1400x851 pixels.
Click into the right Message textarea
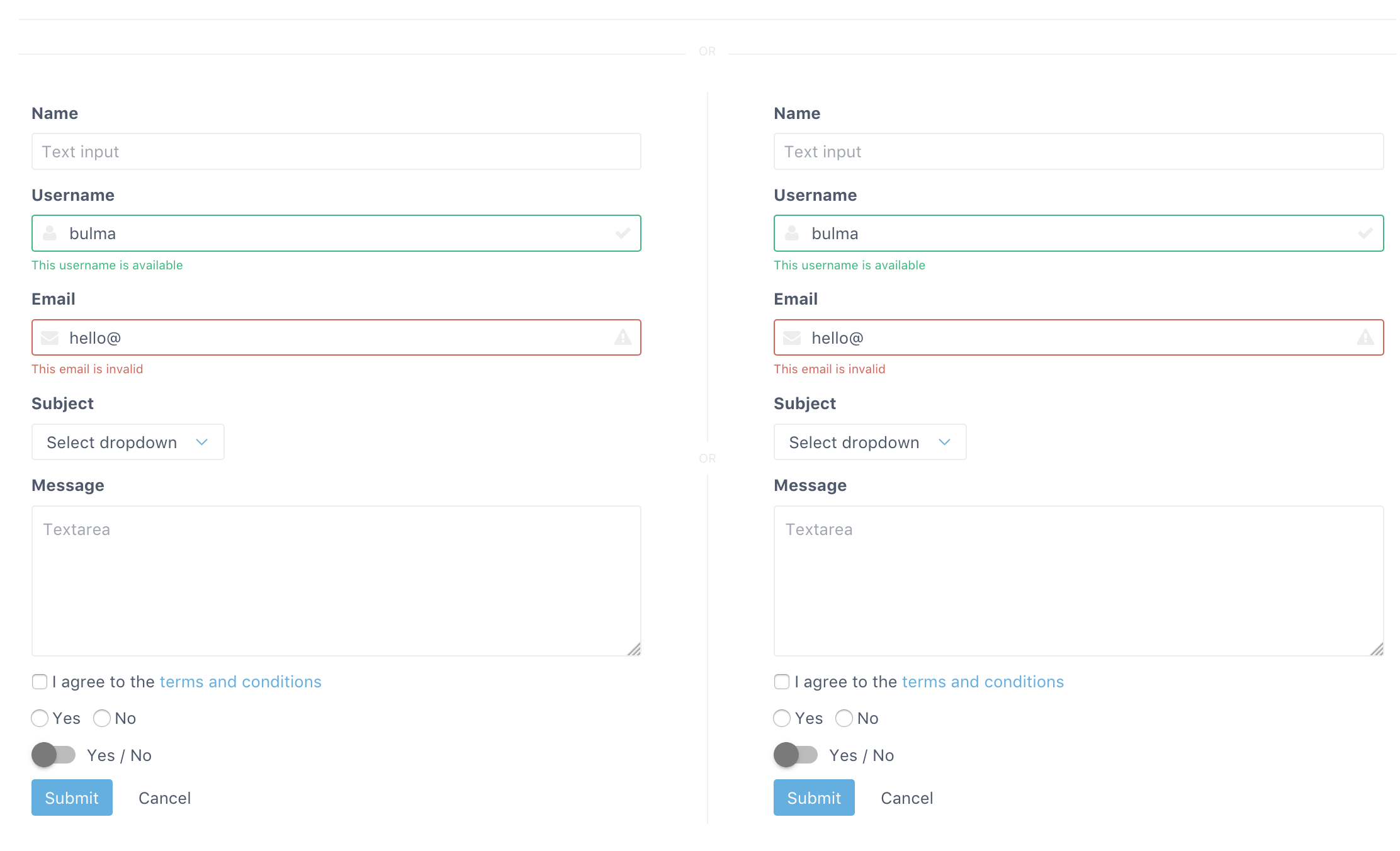point(1078,580)
